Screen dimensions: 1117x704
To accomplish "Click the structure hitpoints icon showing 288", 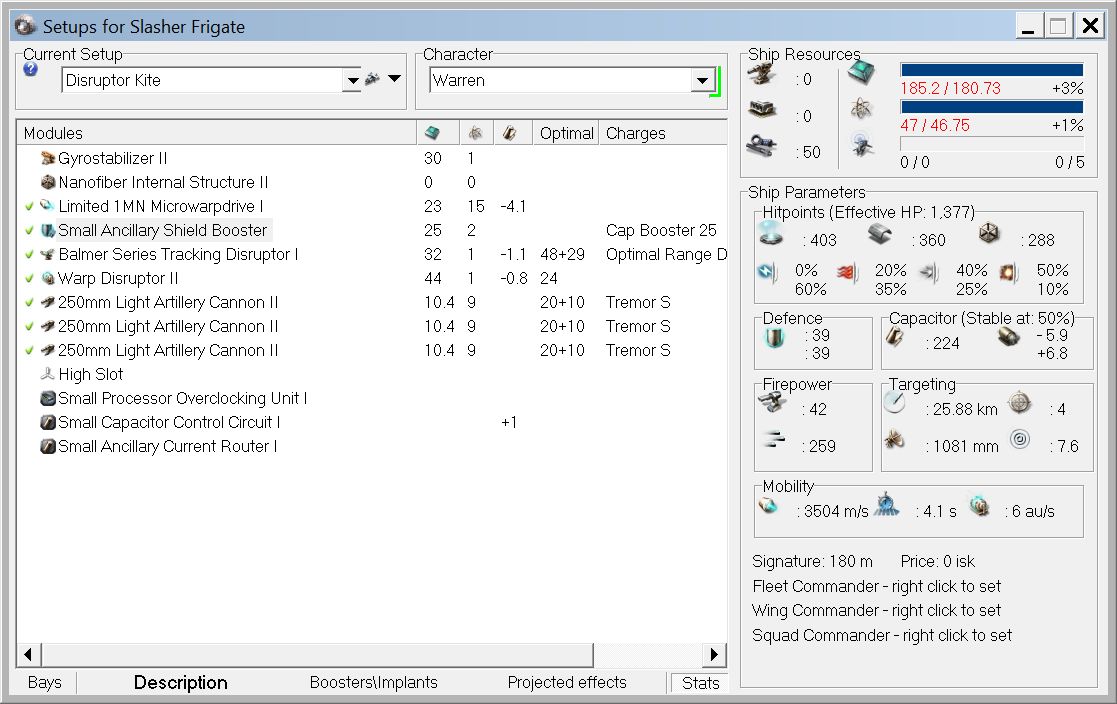I will coord(989,233).
